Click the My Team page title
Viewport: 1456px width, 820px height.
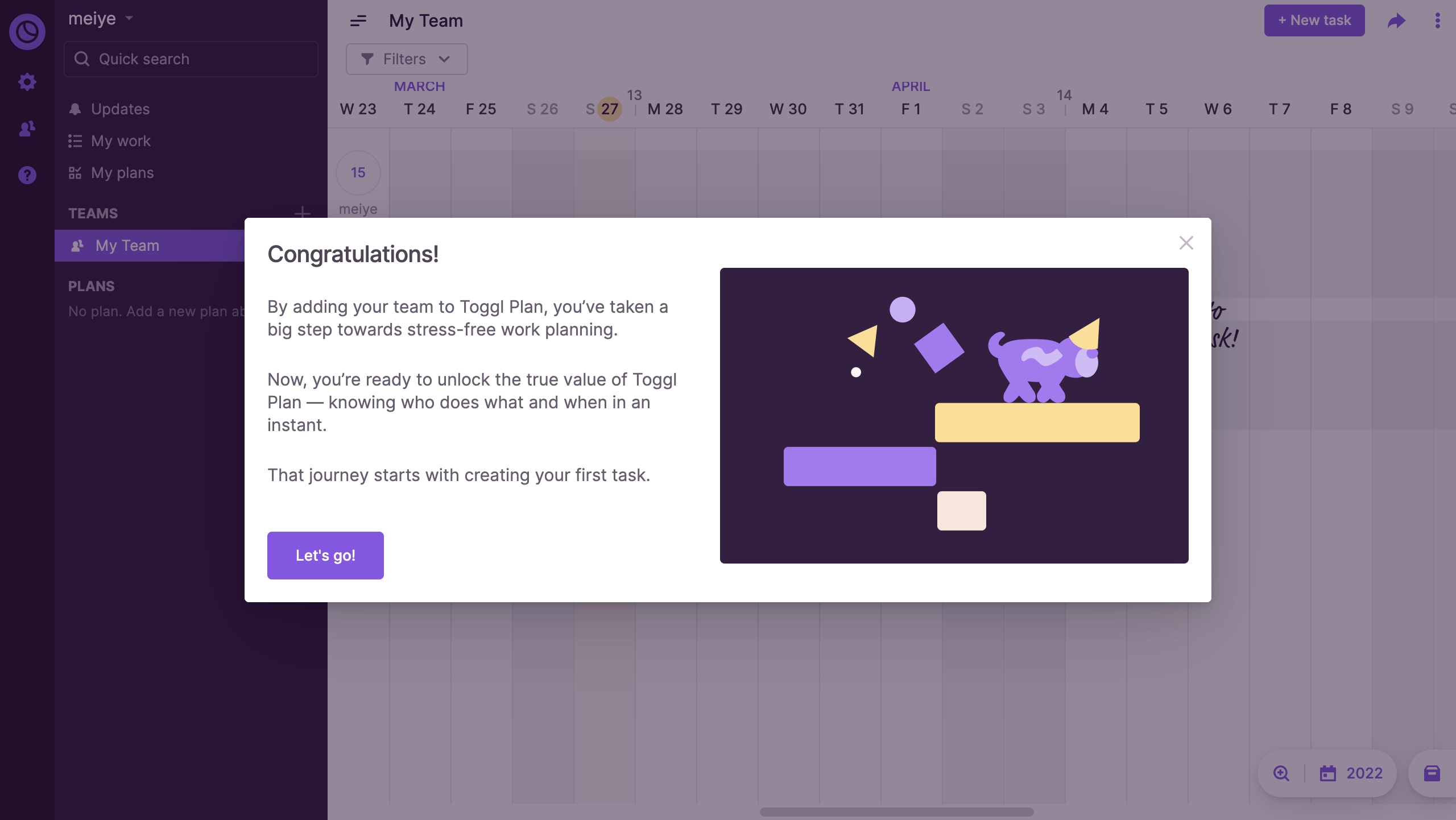(x=426, y=21)
